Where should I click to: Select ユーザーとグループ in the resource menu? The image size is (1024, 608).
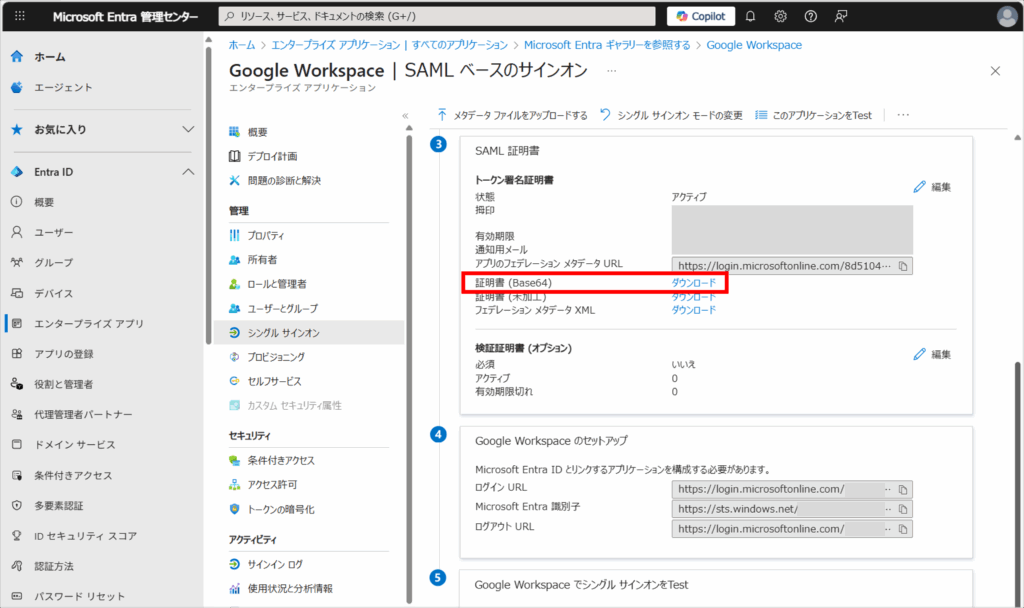coord(282,308)
